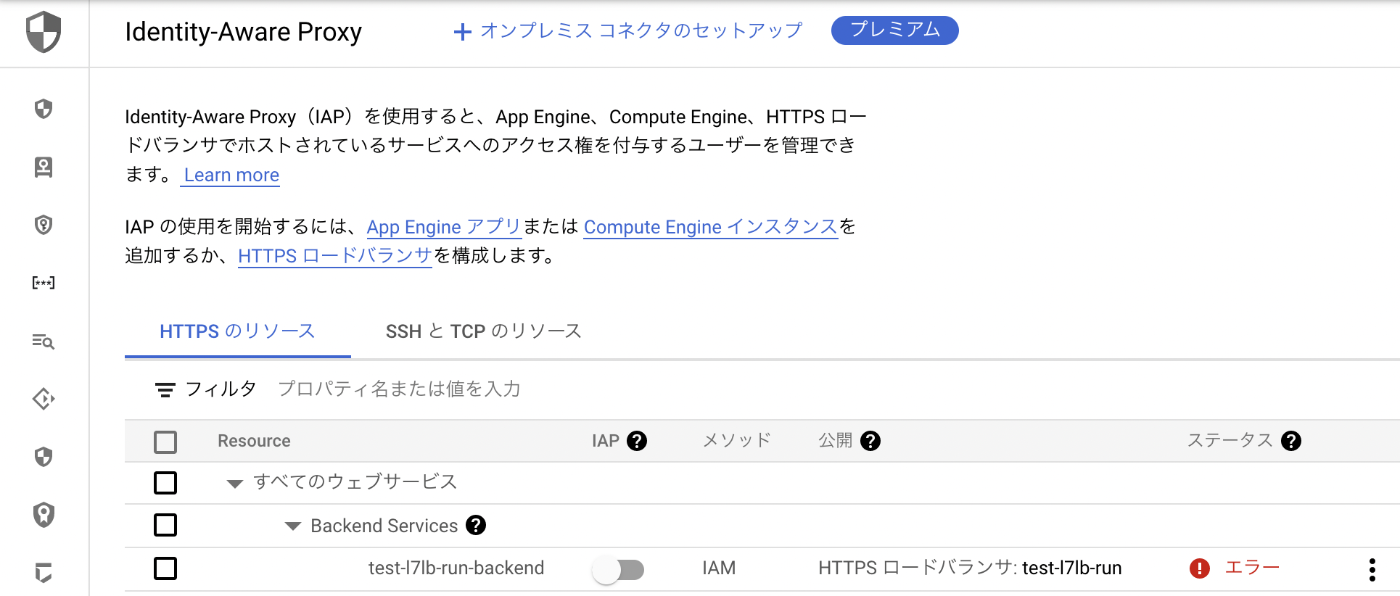The width and height of the screenshot is (1400, 596).
Task: Click the Identity-Aware Proxy page title
Action: [243, 32]
